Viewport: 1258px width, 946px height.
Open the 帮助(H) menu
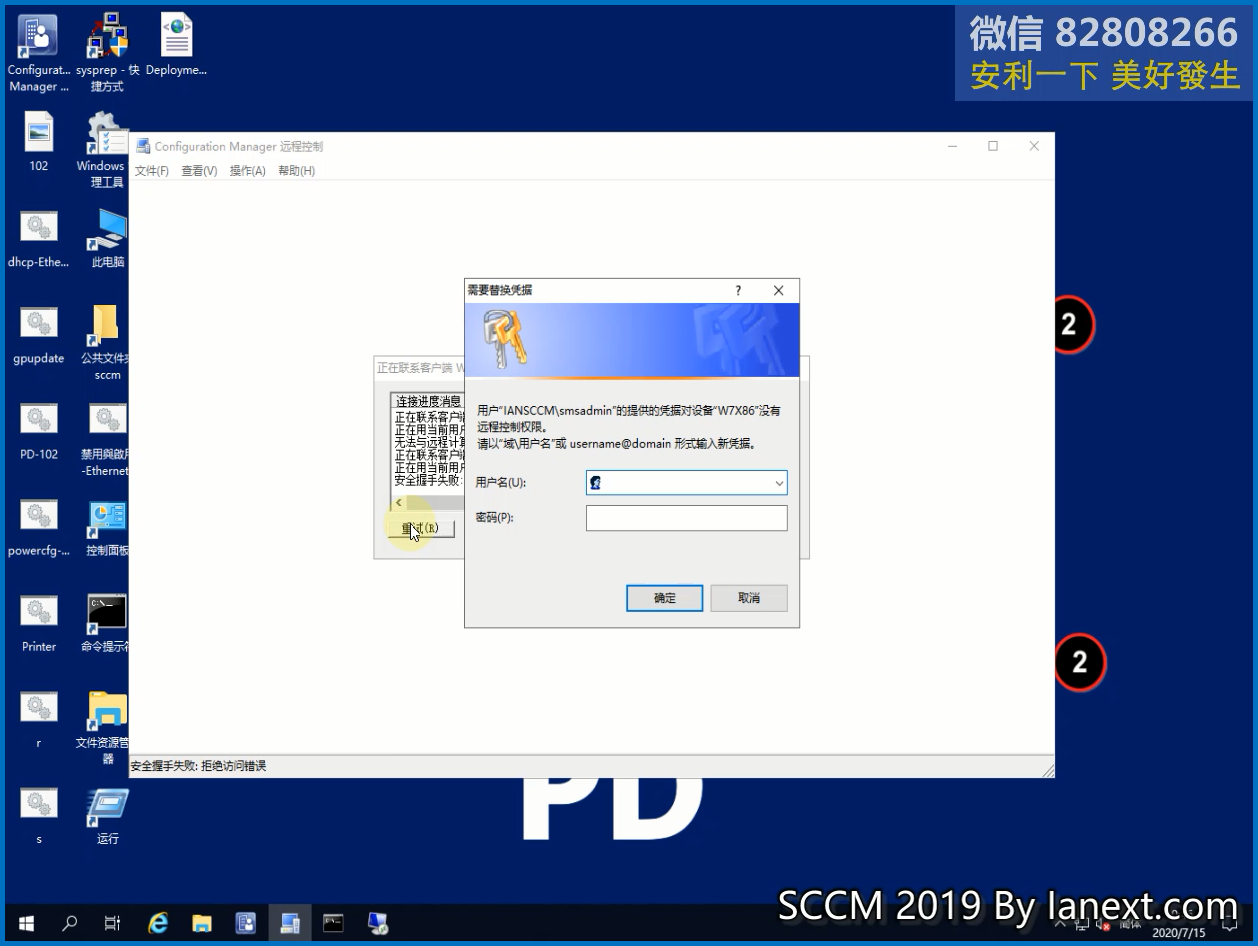[296, 171]
